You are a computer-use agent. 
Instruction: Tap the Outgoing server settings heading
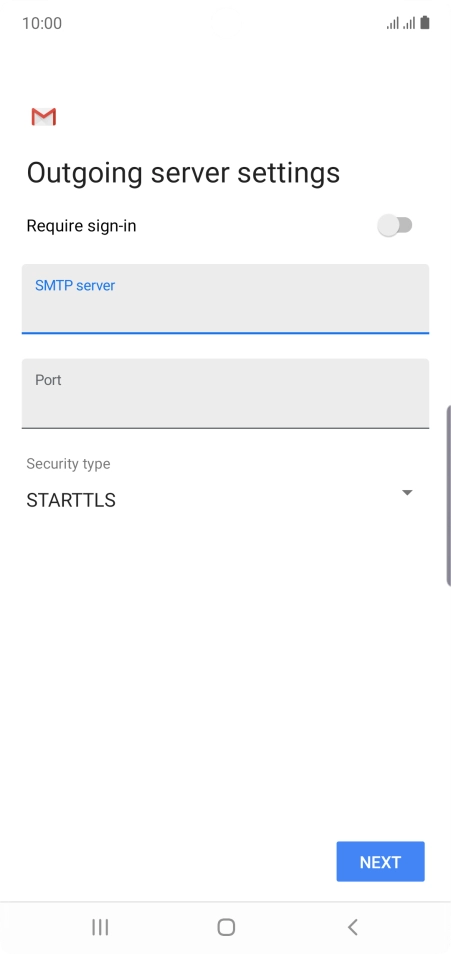(183, 173)
